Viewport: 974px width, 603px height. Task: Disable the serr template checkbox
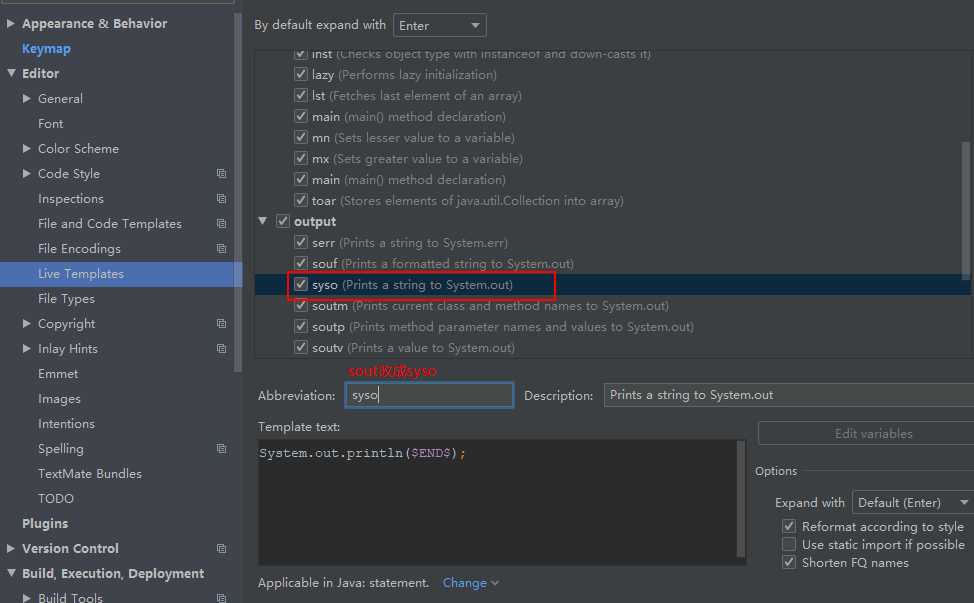point(301,242)
